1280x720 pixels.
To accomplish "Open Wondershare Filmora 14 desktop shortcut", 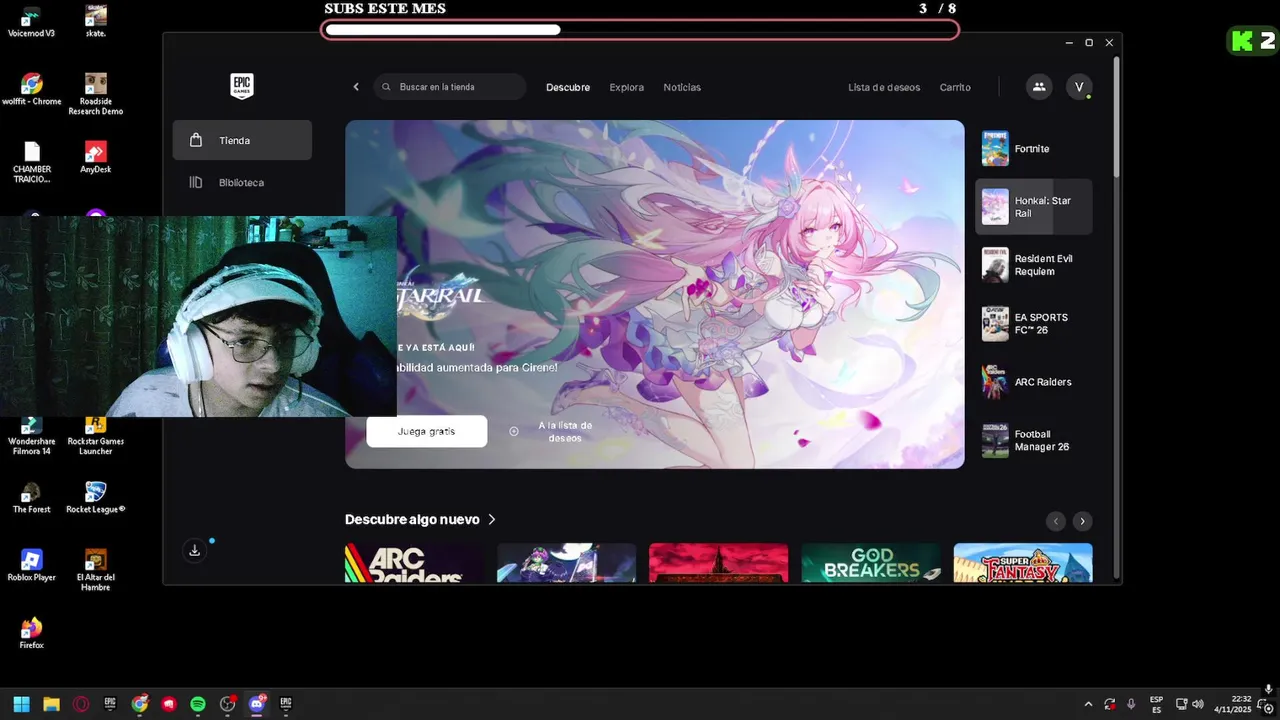I will [x=32, y=437].
